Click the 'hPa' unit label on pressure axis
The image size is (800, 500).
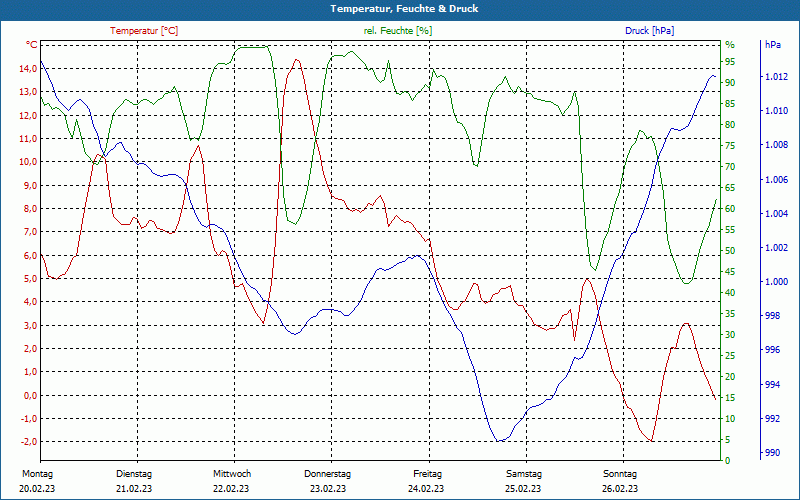point(773,45)
